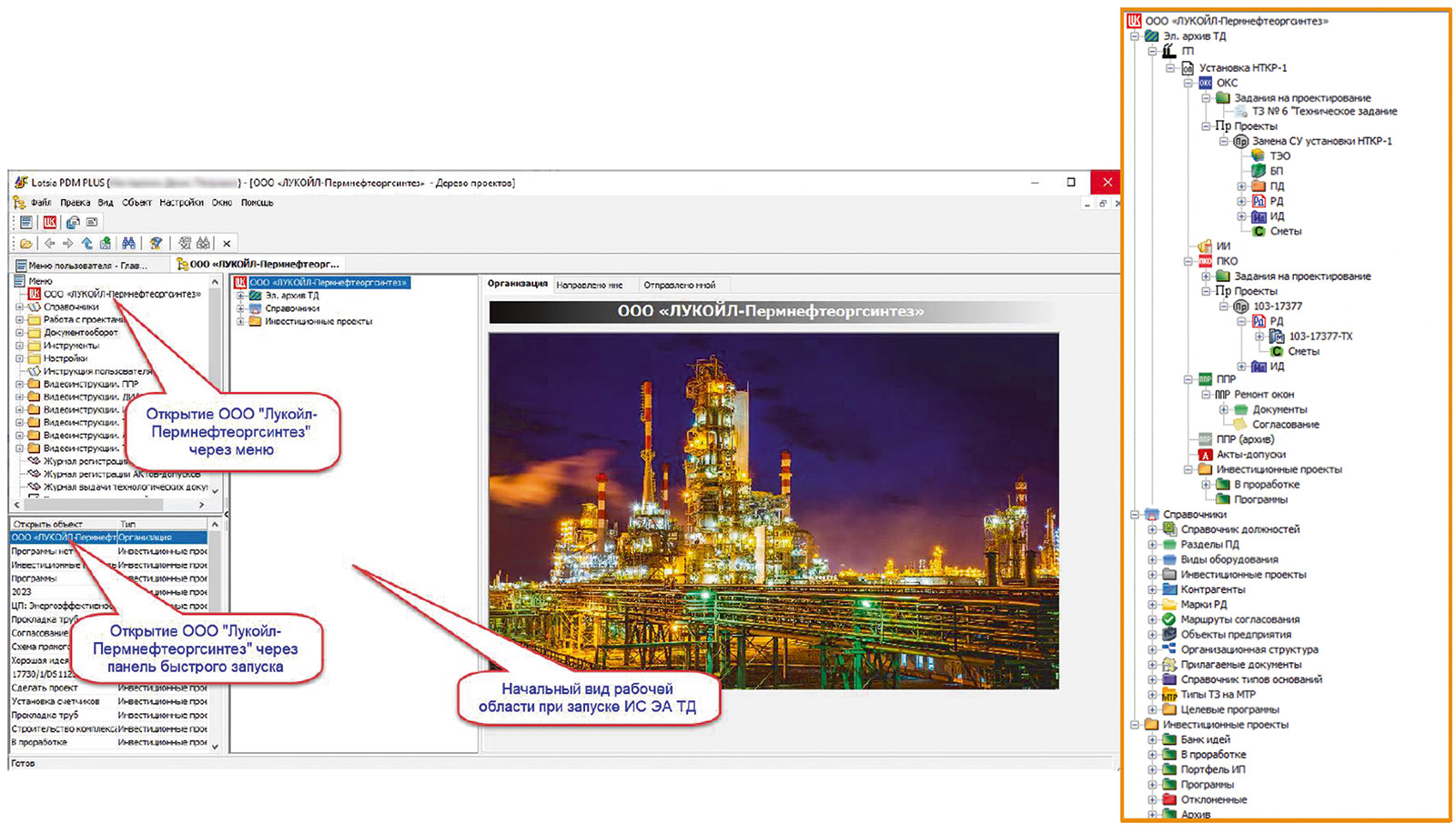Click ИИ icon in right tree
The image size is (1456, 834).
coord(1205,246)
